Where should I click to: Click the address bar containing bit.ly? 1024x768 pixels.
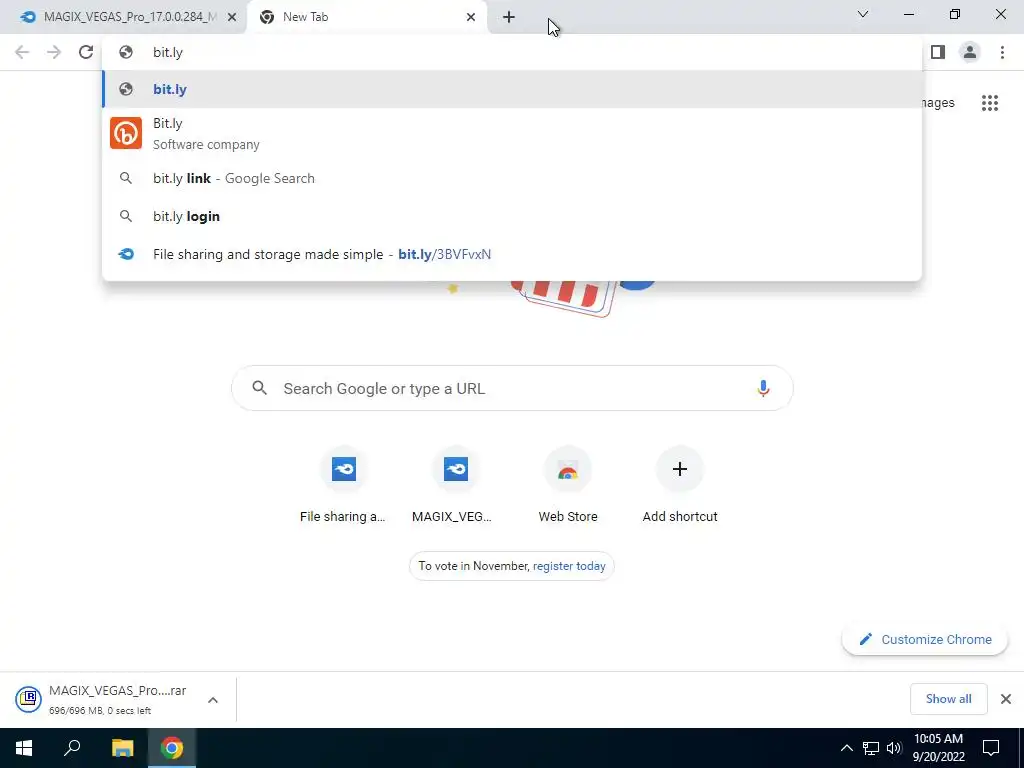(512, 52)
